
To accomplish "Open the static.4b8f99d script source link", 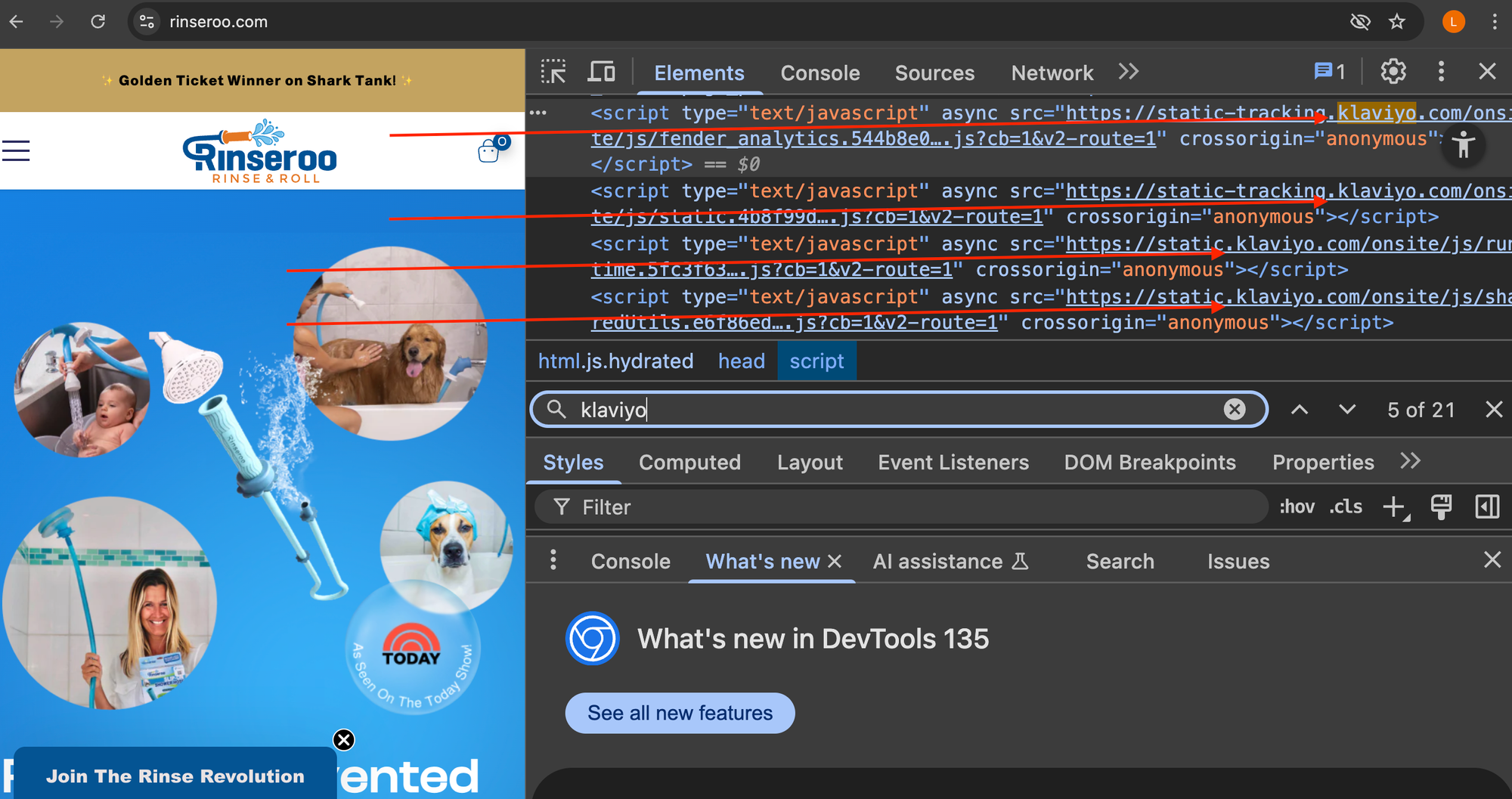I will point(817,217).
